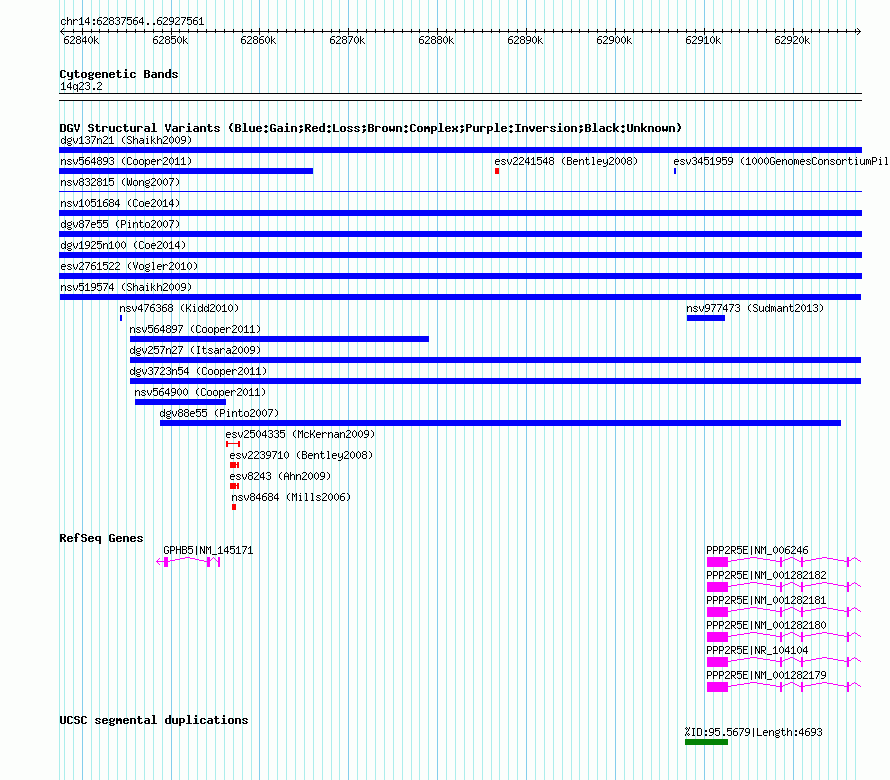
Task: Open the nsv519574 (Shaikh2009) label
Action: click(x=126, y=287)
